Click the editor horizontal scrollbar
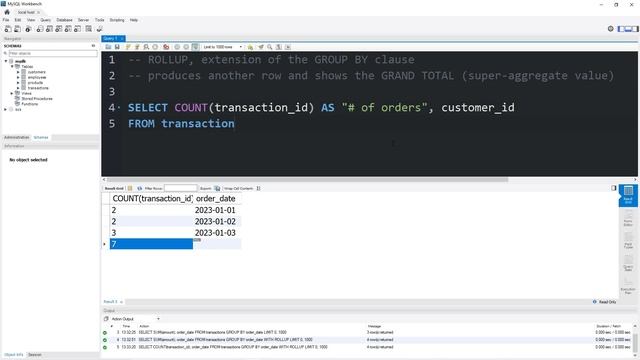Image resolution: width=640 pixels, height=360 pixels. pos(307,180)
